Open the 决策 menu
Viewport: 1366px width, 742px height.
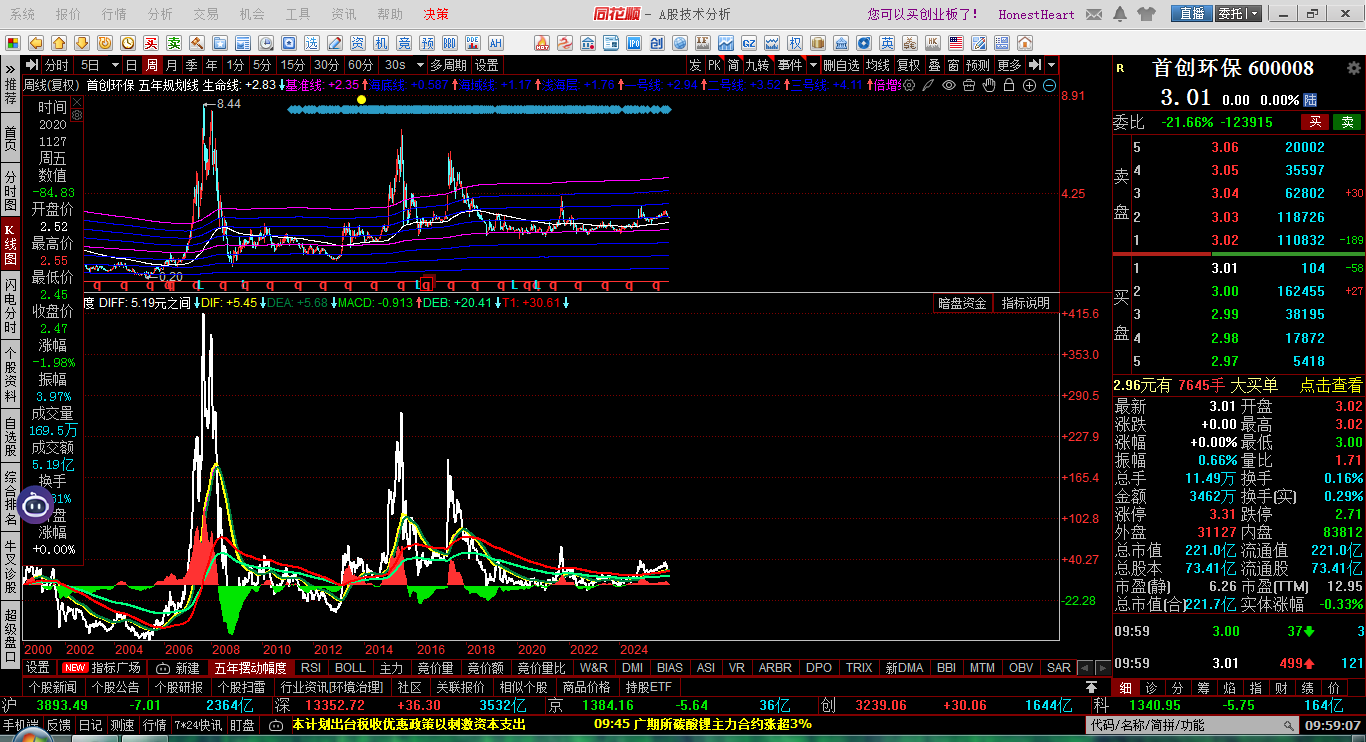point(436,14)
